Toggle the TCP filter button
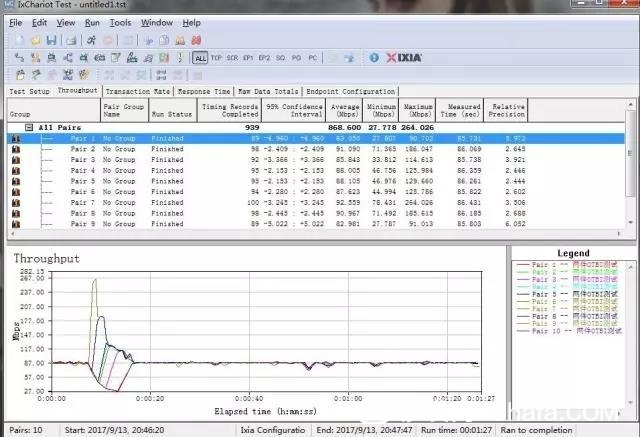The width and height of the screenshot is (640, 437). tap(216, 58)
